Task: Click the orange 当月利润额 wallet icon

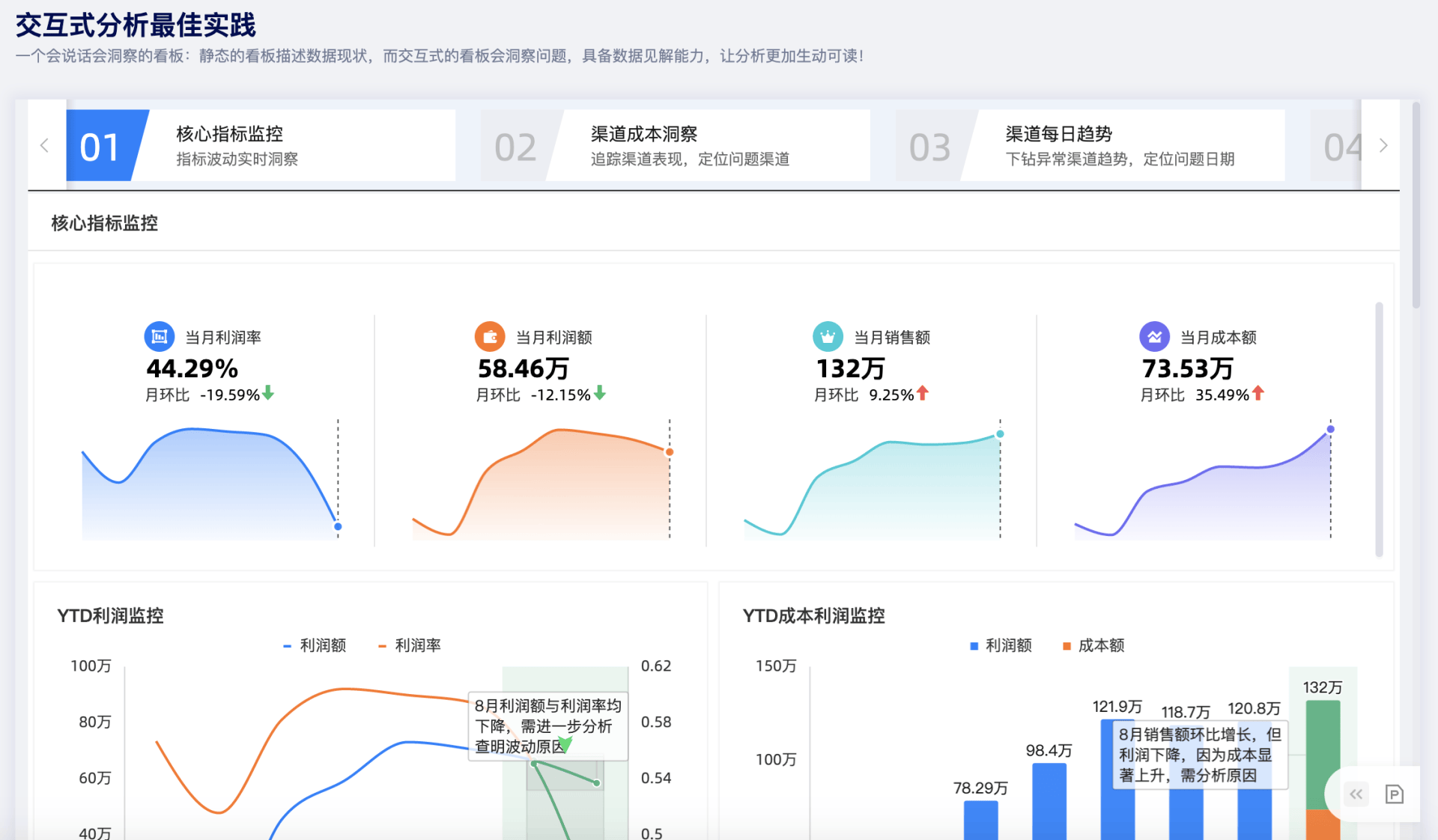Action: (x=490, y=337)
